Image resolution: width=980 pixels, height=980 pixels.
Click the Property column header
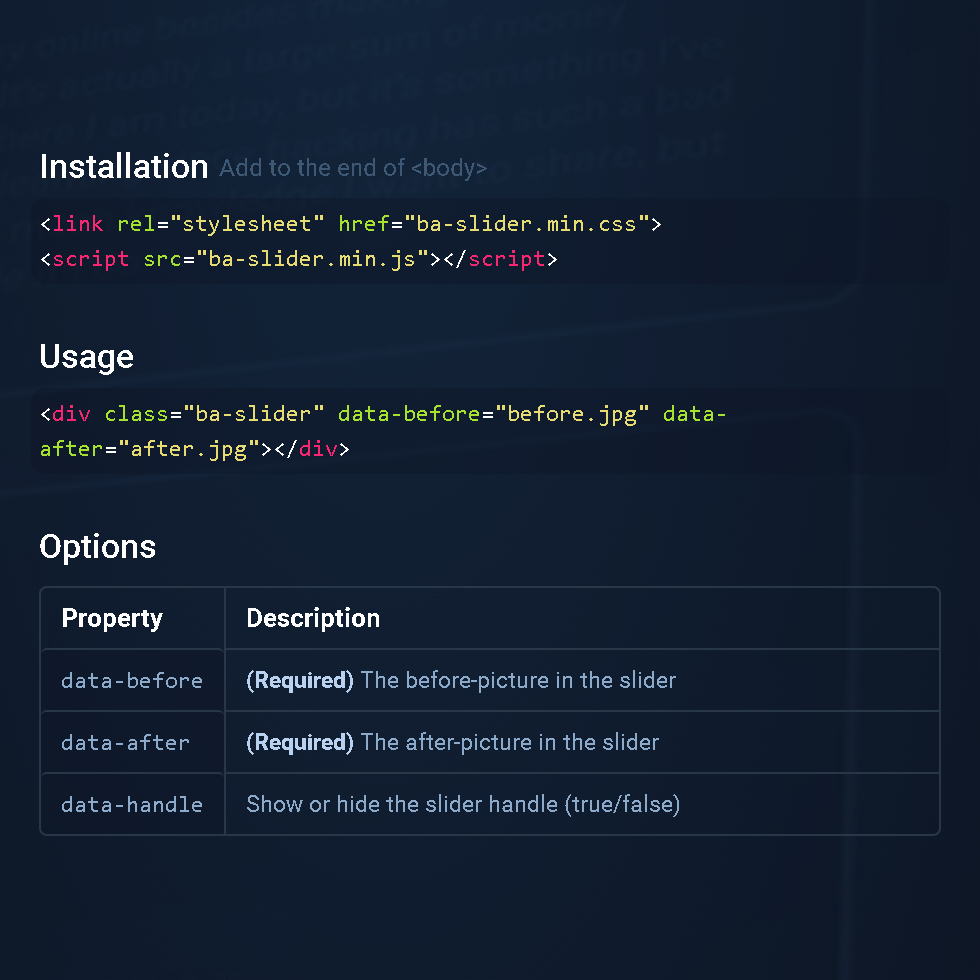[x=112, y=619]
